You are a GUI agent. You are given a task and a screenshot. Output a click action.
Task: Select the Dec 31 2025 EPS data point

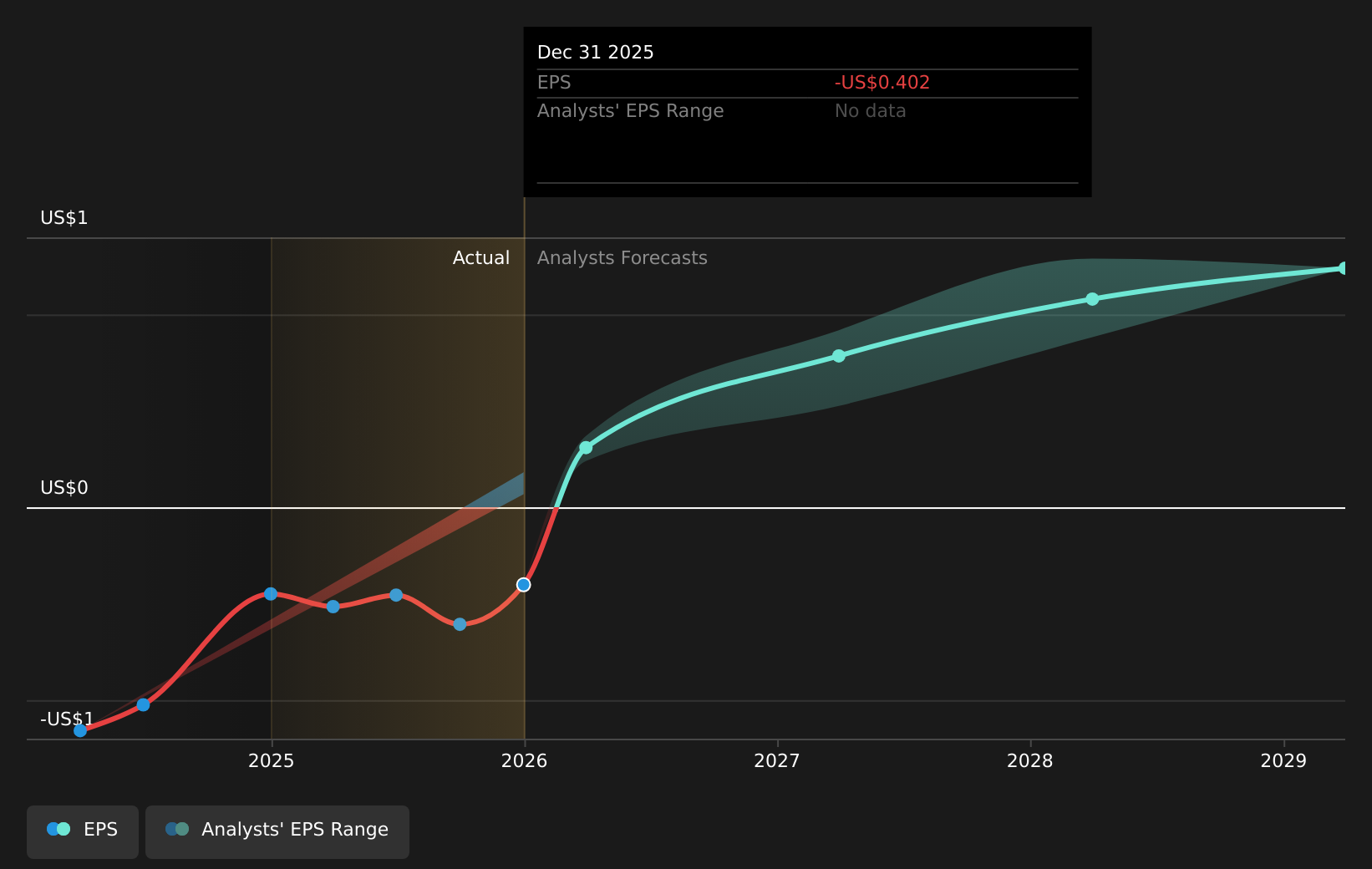point(524,585)
